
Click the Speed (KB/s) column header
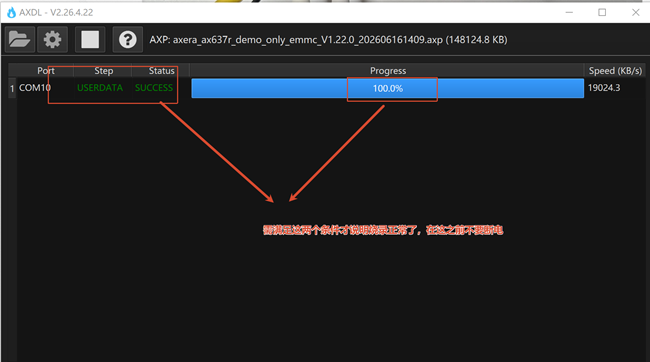(x=615, y=70)
